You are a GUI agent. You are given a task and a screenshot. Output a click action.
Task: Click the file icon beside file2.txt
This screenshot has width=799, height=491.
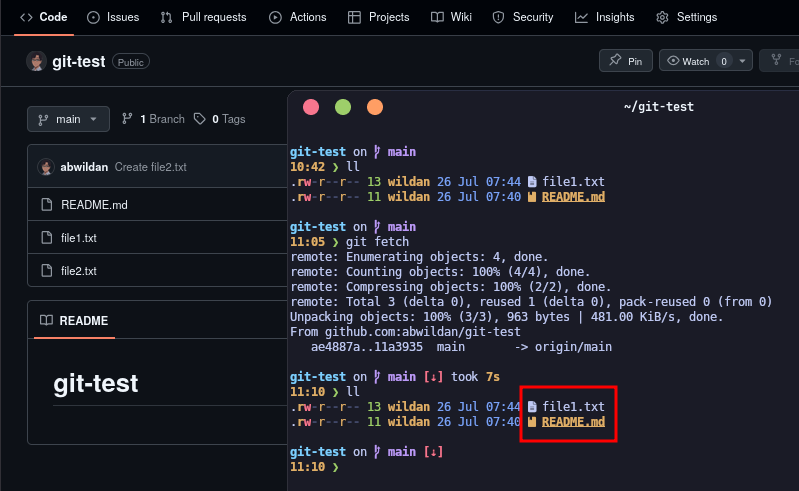(46, 271)
